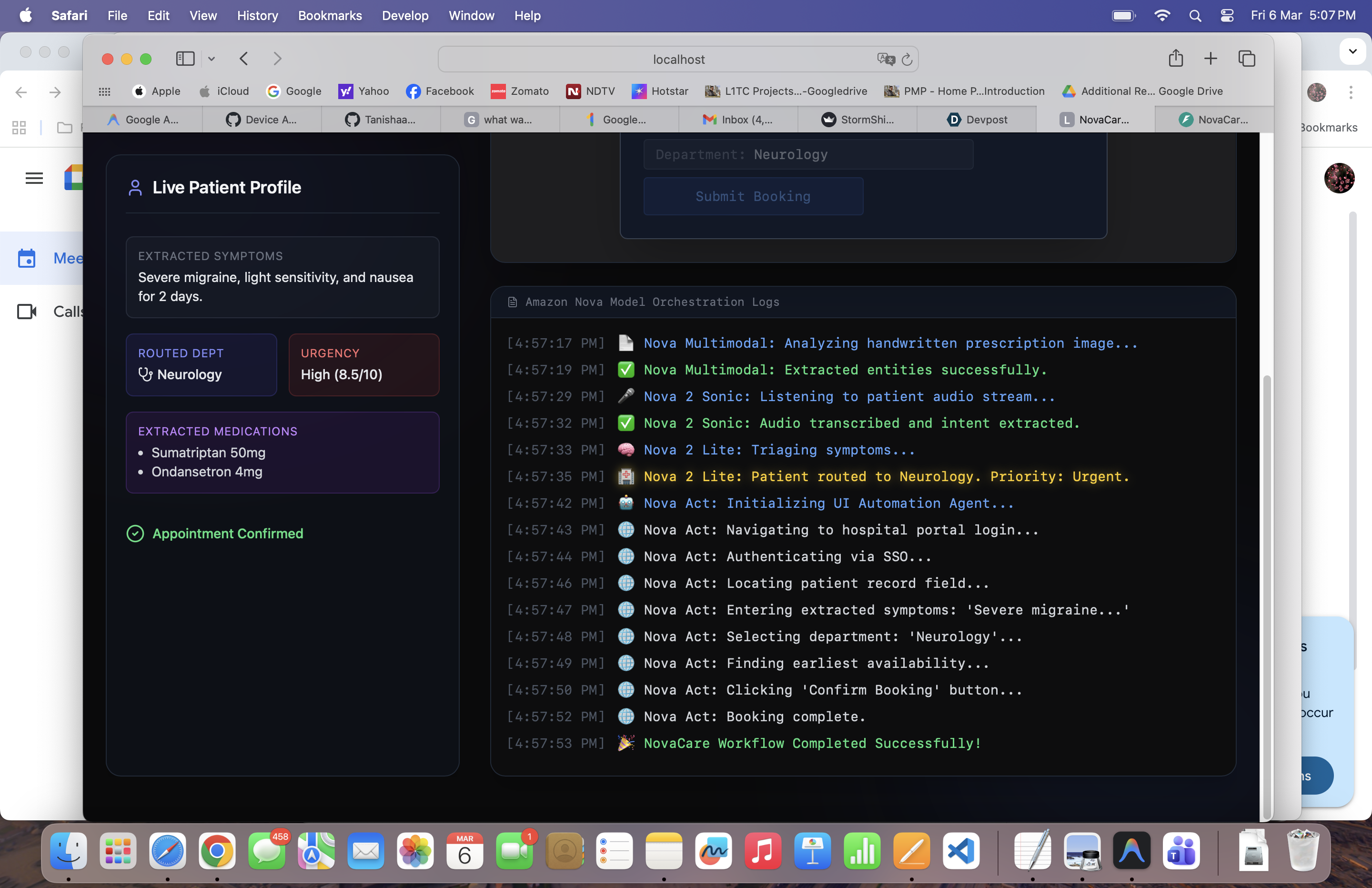Click the Submit Booking button
1372x888 pixels.
pos(753,196)
